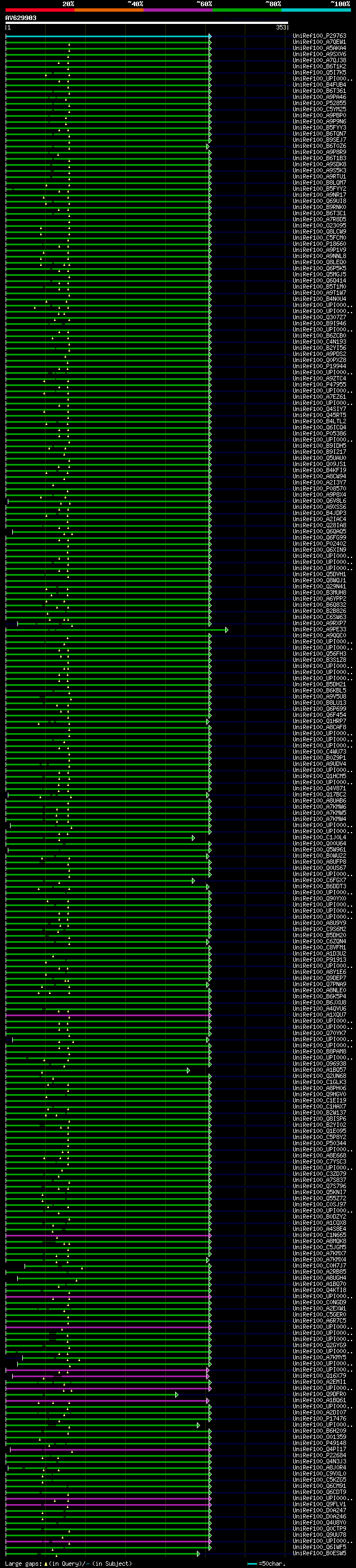Click hit label UniRef100_Q69UI8

click(319, 201)
